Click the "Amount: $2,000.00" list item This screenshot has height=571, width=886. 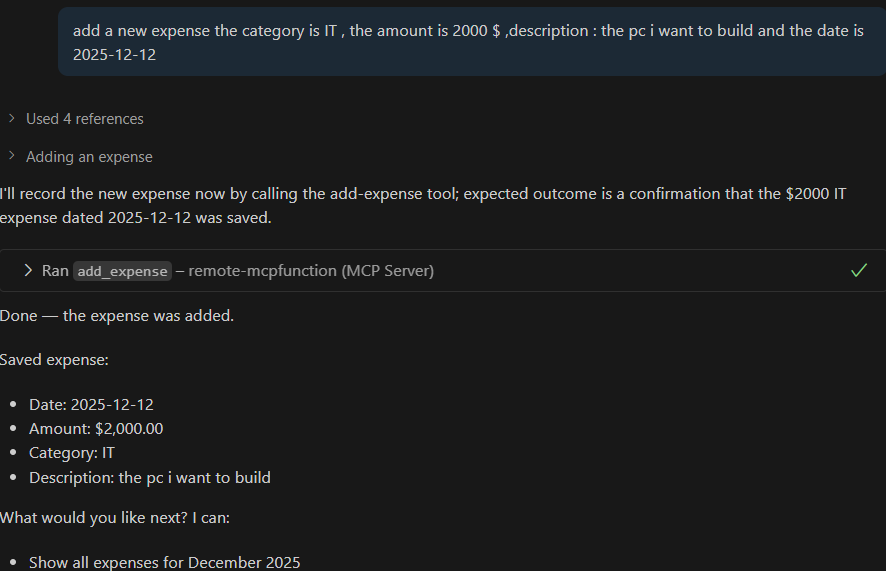(x=96, y=429)
